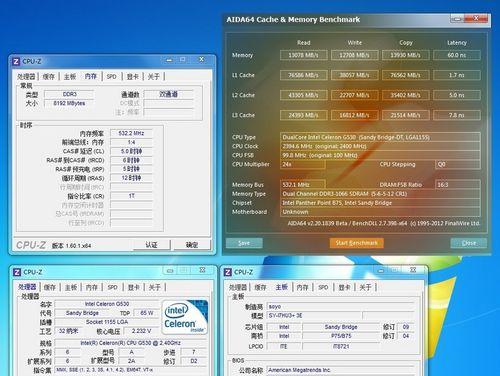Click 循环周期 (tRAS) value 12 时钟
The height and width of the screenshot is (376, 500).
(131, 178)
